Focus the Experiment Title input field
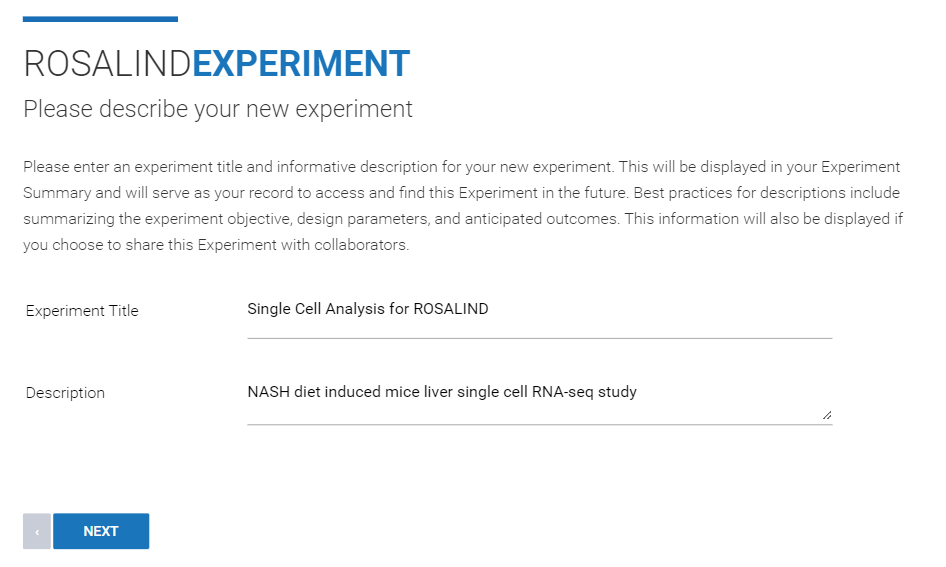The image size is (946, 567). [539, 317]
